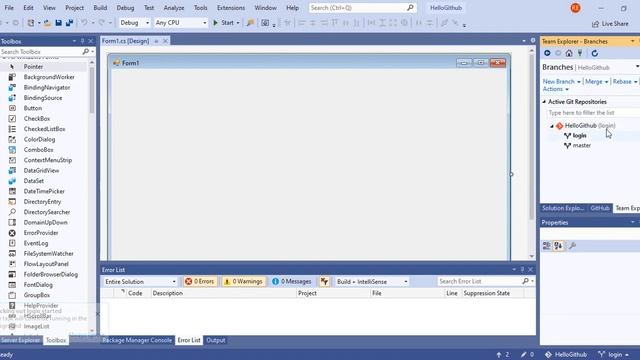The image size is (640, 360).
Task: Click the unpushed commits up-arrow in status bar
Action: point(499,355)
